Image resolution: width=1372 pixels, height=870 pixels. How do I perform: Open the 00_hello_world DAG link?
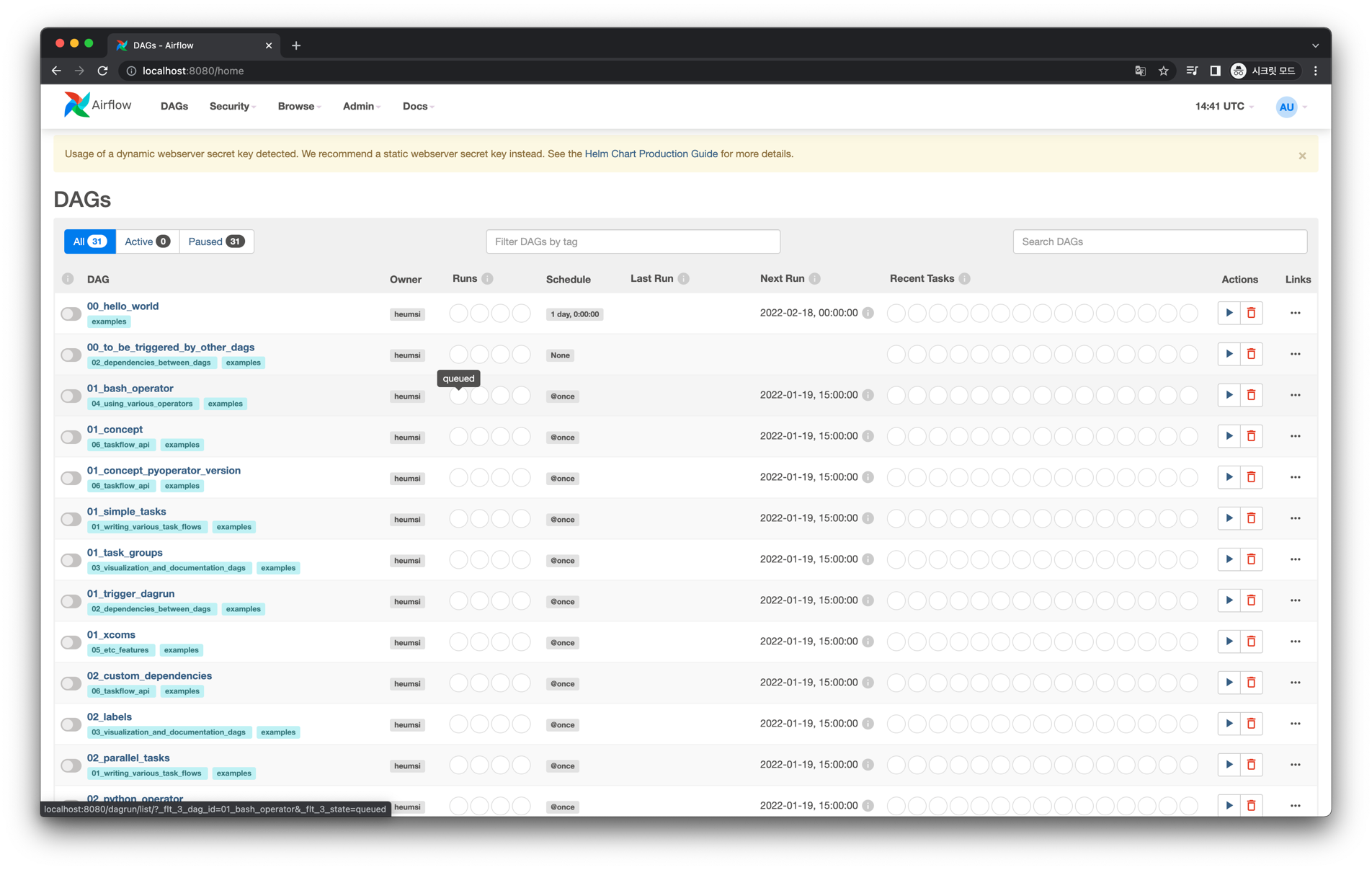(122, 306)
